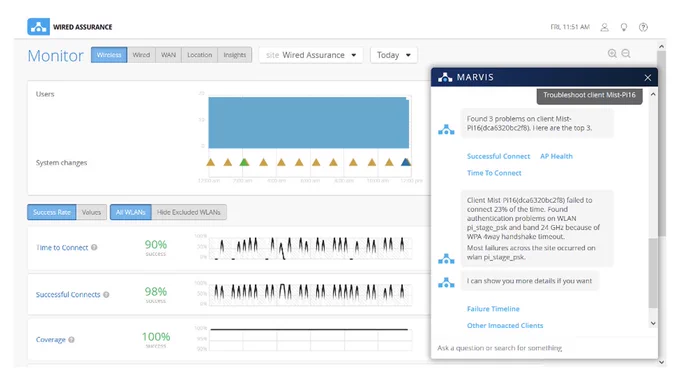Screen dimensions: 680x383
Task: Click help icon beside Successful Connects
Action: [x=106, y=295]
